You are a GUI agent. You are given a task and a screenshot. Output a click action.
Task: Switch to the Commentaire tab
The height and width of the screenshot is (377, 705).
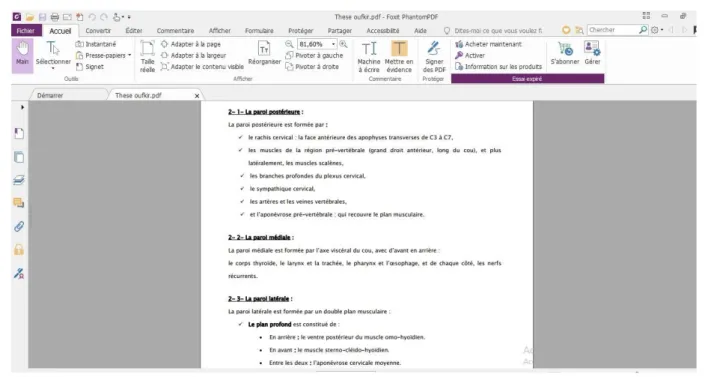point(175,31)
